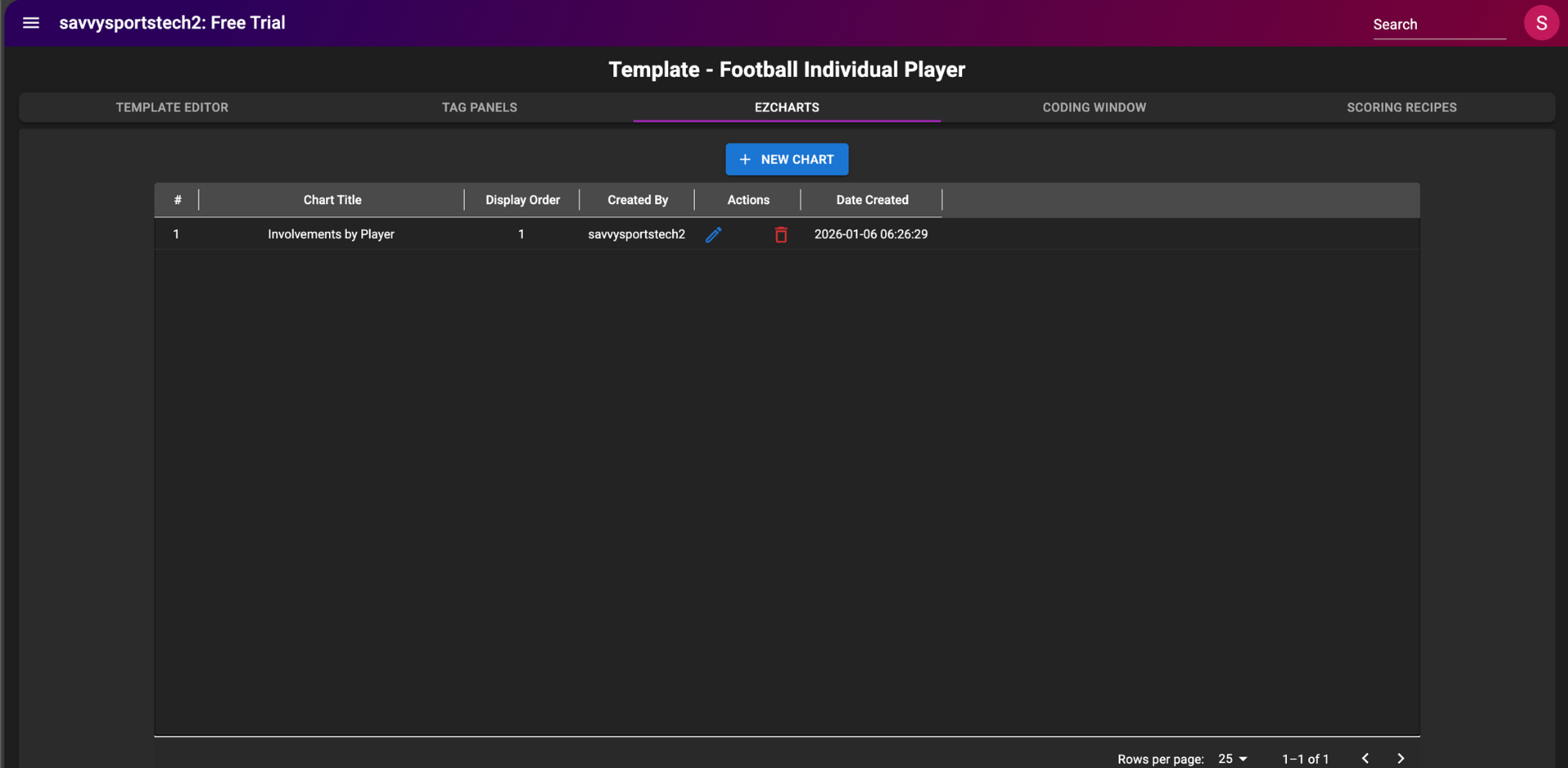Expand the rows per page dropdown
The height and width of the screenshot is (768, 1568).
click(1232, 758)
